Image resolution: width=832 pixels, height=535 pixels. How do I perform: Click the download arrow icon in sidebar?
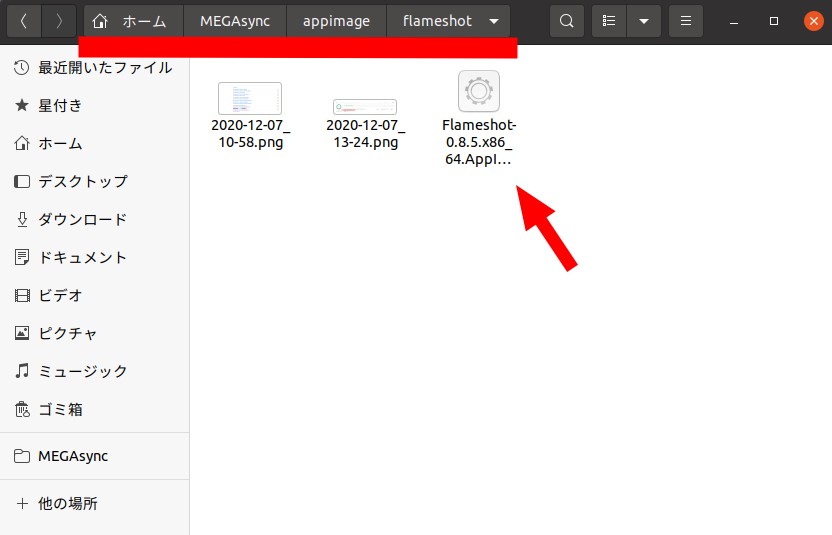(x=22, y=219)
